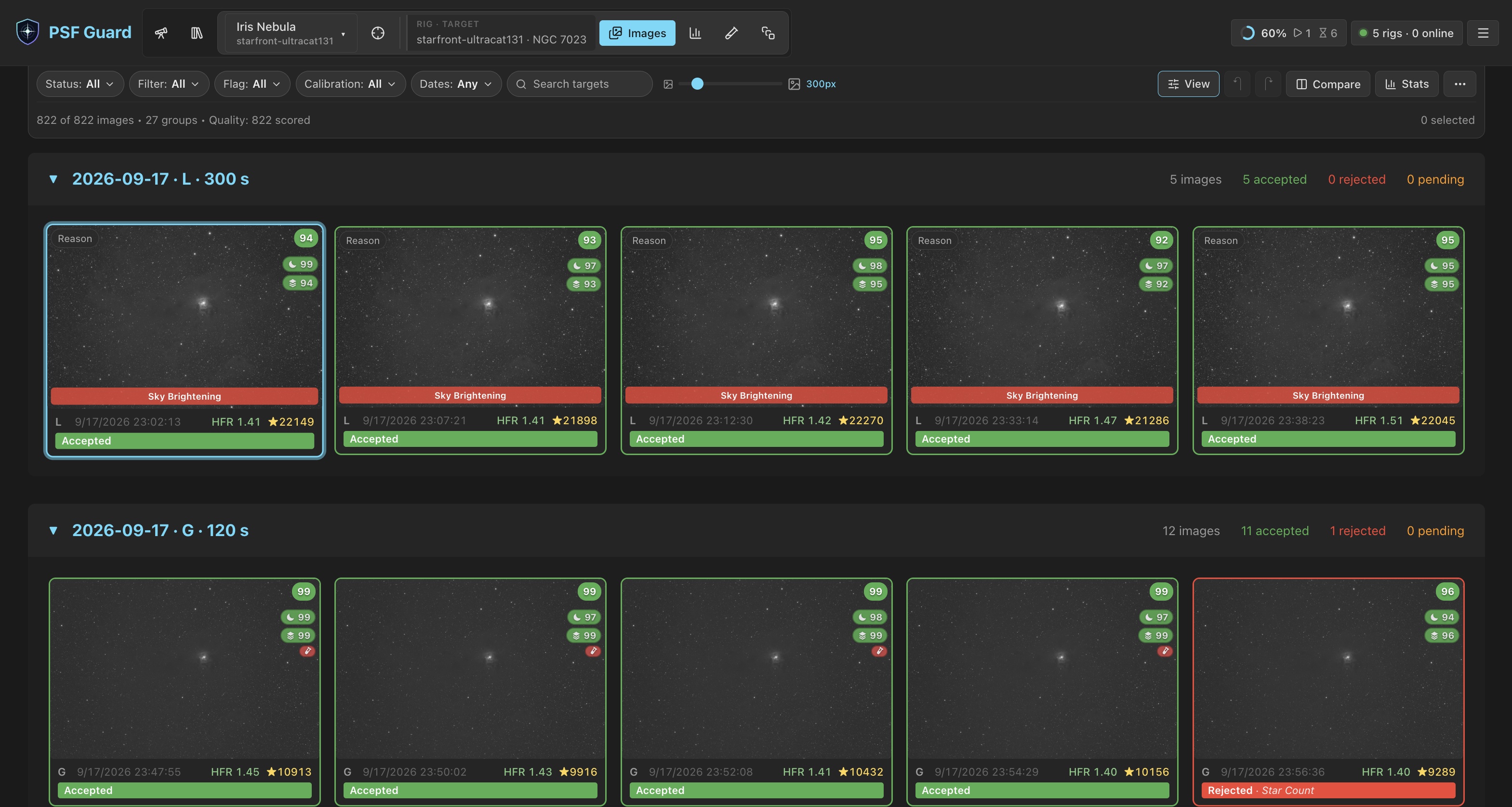
Task: Open the Flag: All dropdown
Action: click(x=252, y=84)
